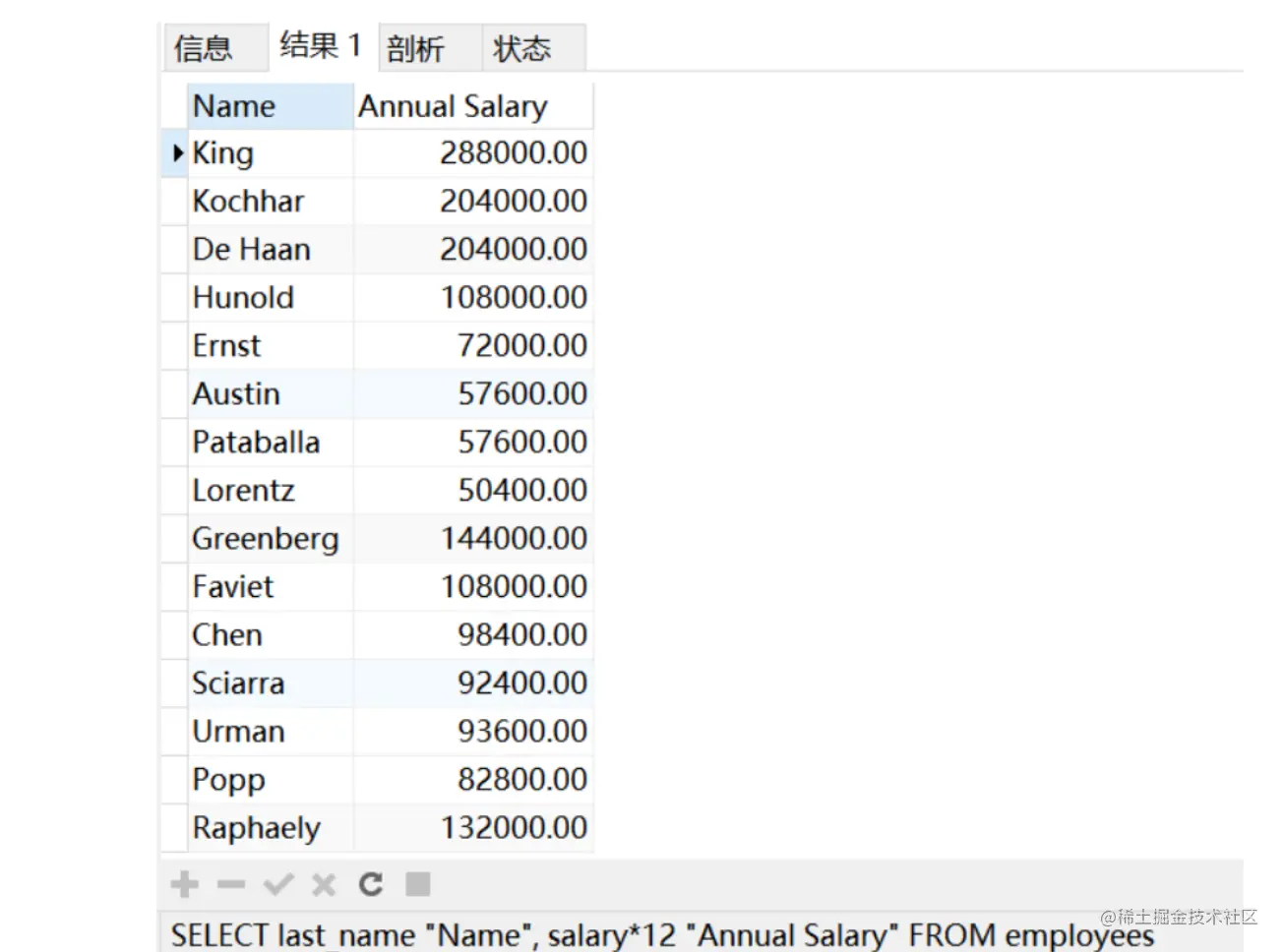Click the Annual Salary column header
This screenshot has width=1283, height=952.
(x=473, y=106)
